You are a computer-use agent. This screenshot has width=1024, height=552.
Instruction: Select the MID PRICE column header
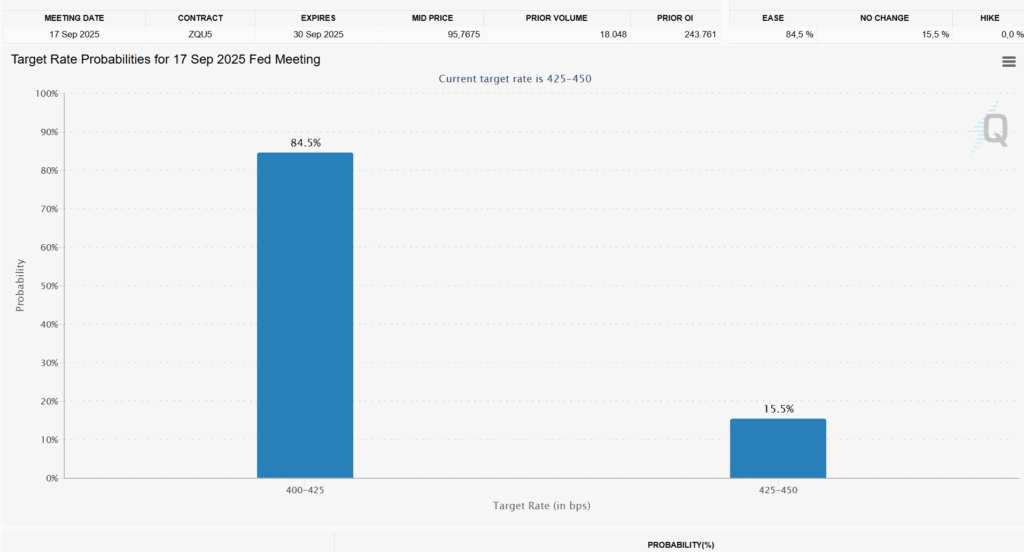[x=432, y=18]
